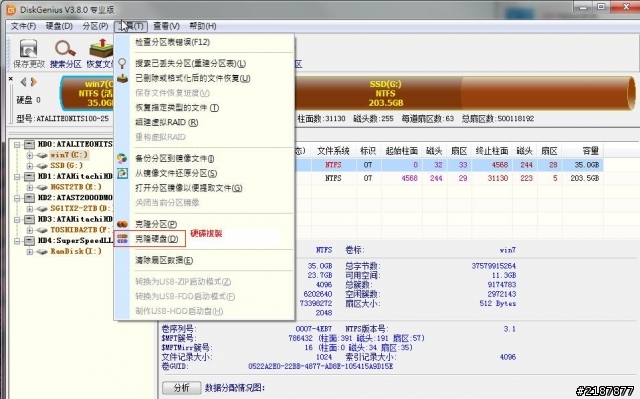Click the 起始柱面 column header
This screenshot has width=640, height=399.
402,151
